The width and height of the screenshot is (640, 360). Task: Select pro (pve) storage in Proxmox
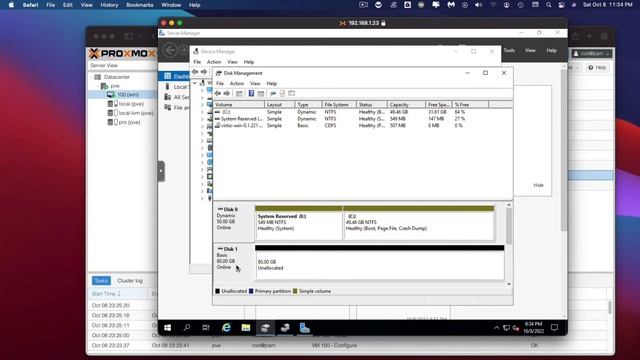coord(129,122)
